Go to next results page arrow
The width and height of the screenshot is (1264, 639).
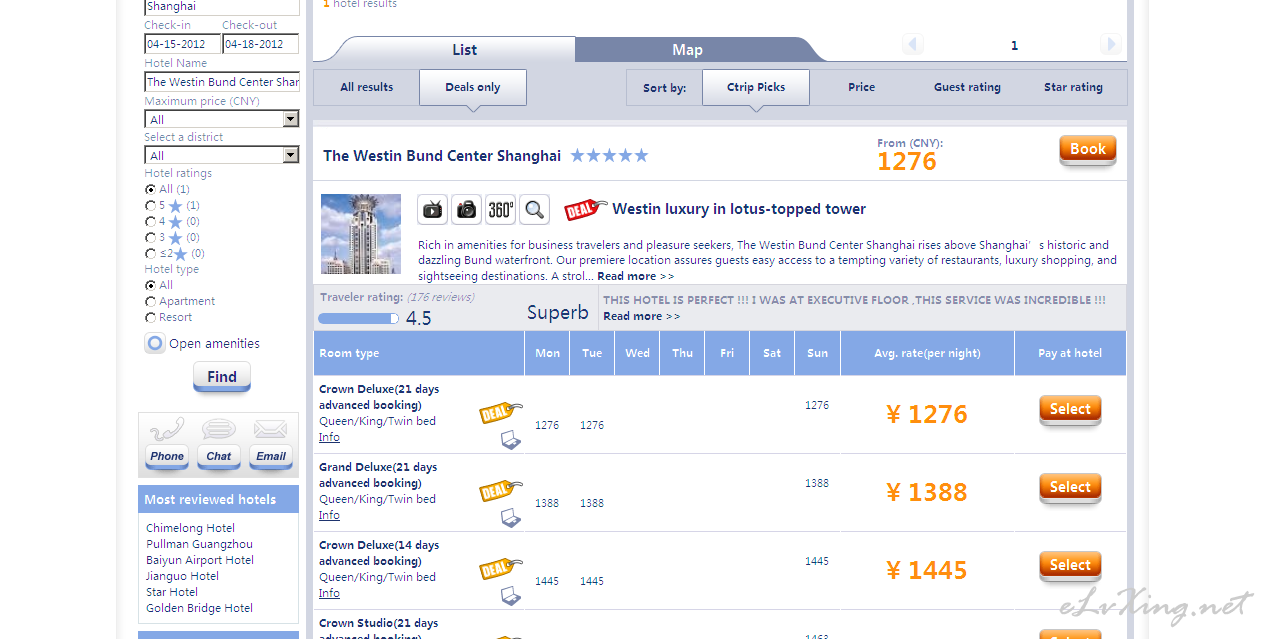click(x=1110, y=44)
